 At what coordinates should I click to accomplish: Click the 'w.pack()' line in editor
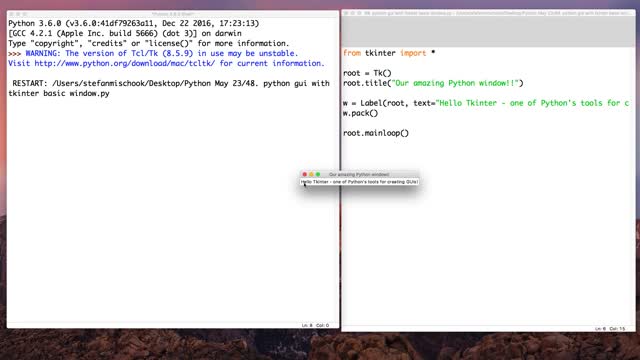click(360, 113)
